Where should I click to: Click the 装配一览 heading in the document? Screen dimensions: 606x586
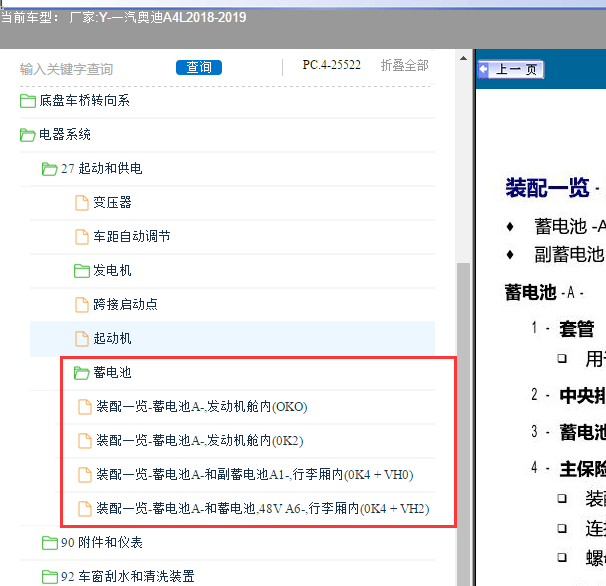547,188
